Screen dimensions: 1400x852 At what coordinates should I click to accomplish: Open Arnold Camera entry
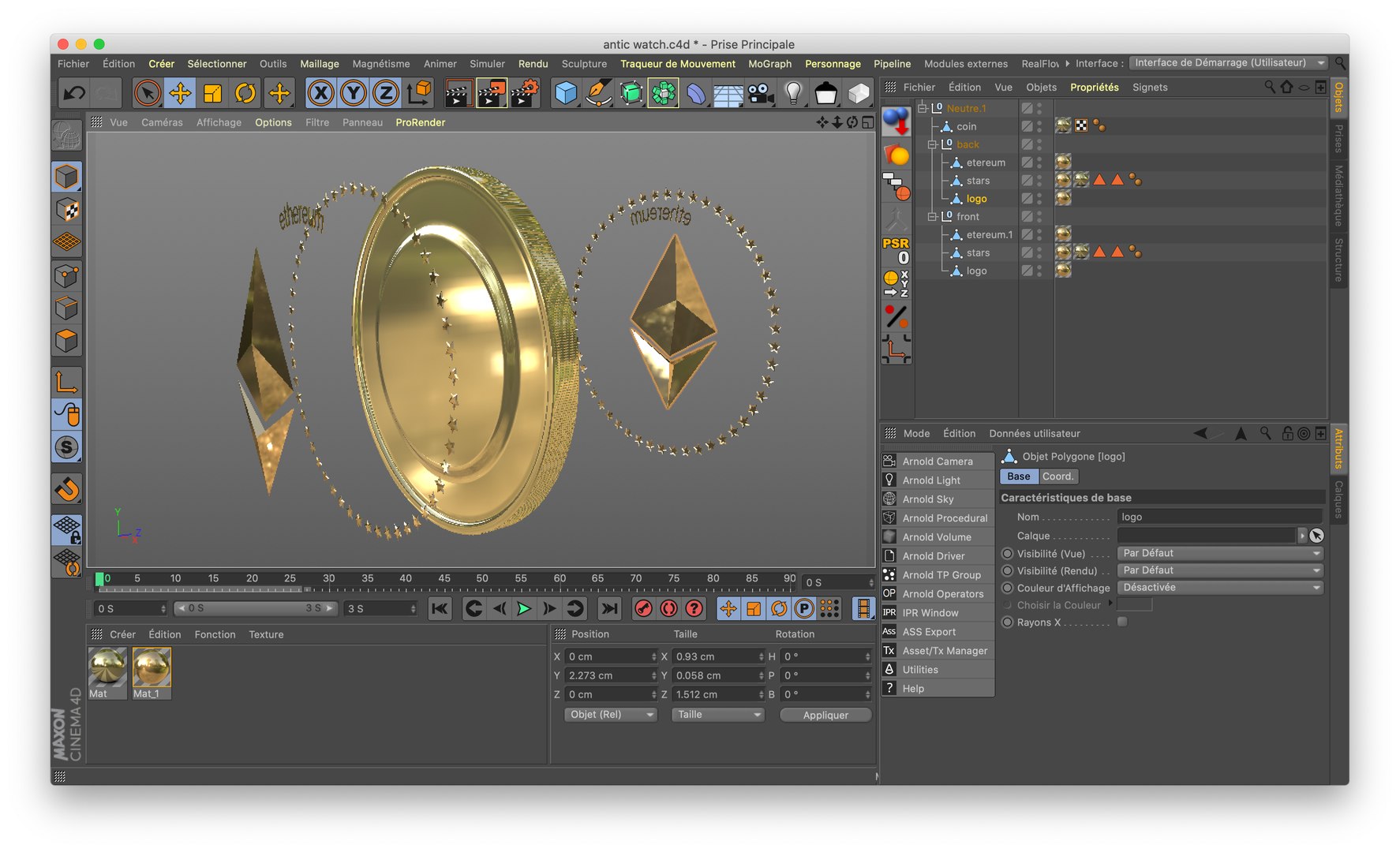pos(938,461)
